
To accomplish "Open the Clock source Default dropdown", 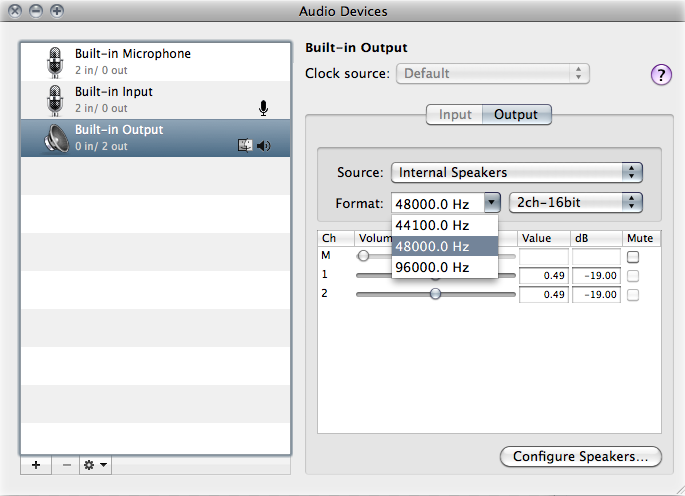I will point(493,73).
